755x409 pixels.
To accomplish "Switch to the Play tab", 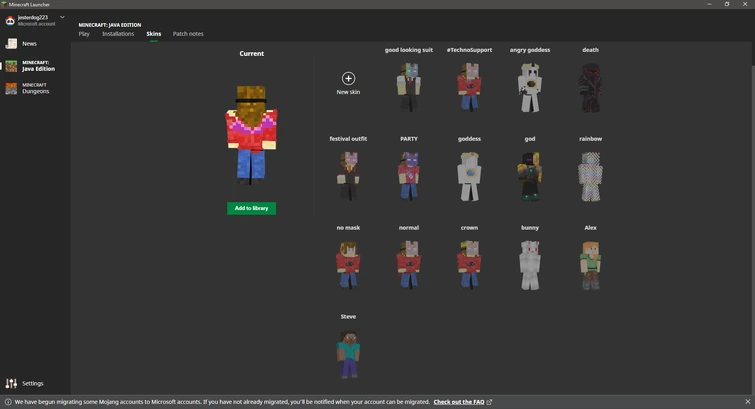I will click(x=84, y=34).
